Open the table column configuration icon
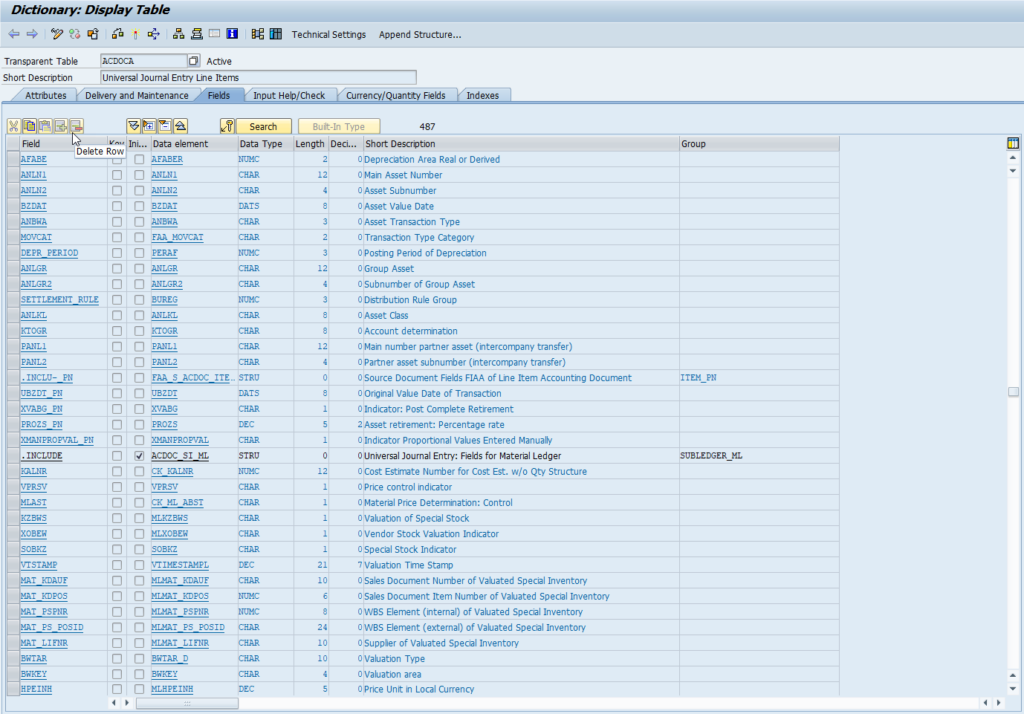Viewport: 1024px width, 714px height. click(1013, 144)
